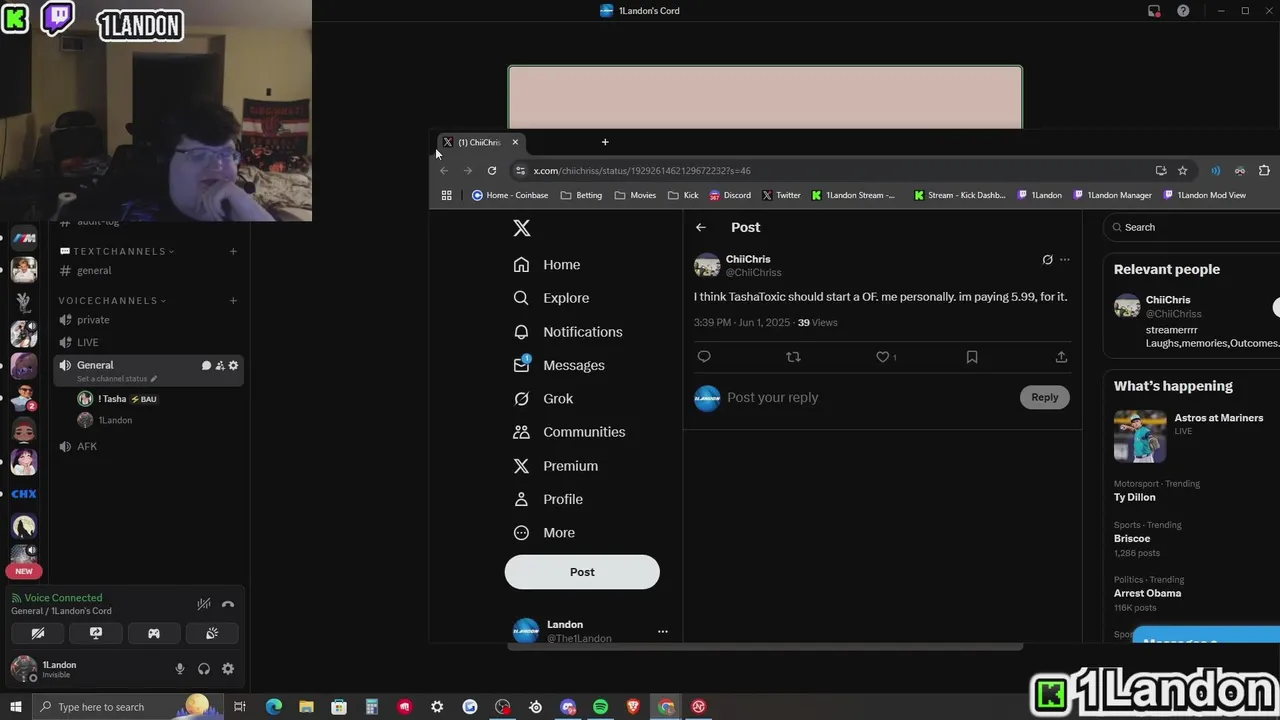This screenshot has width=1280, height=720.
Task: Click the back arrow next to Post
Action: point(701,228)
